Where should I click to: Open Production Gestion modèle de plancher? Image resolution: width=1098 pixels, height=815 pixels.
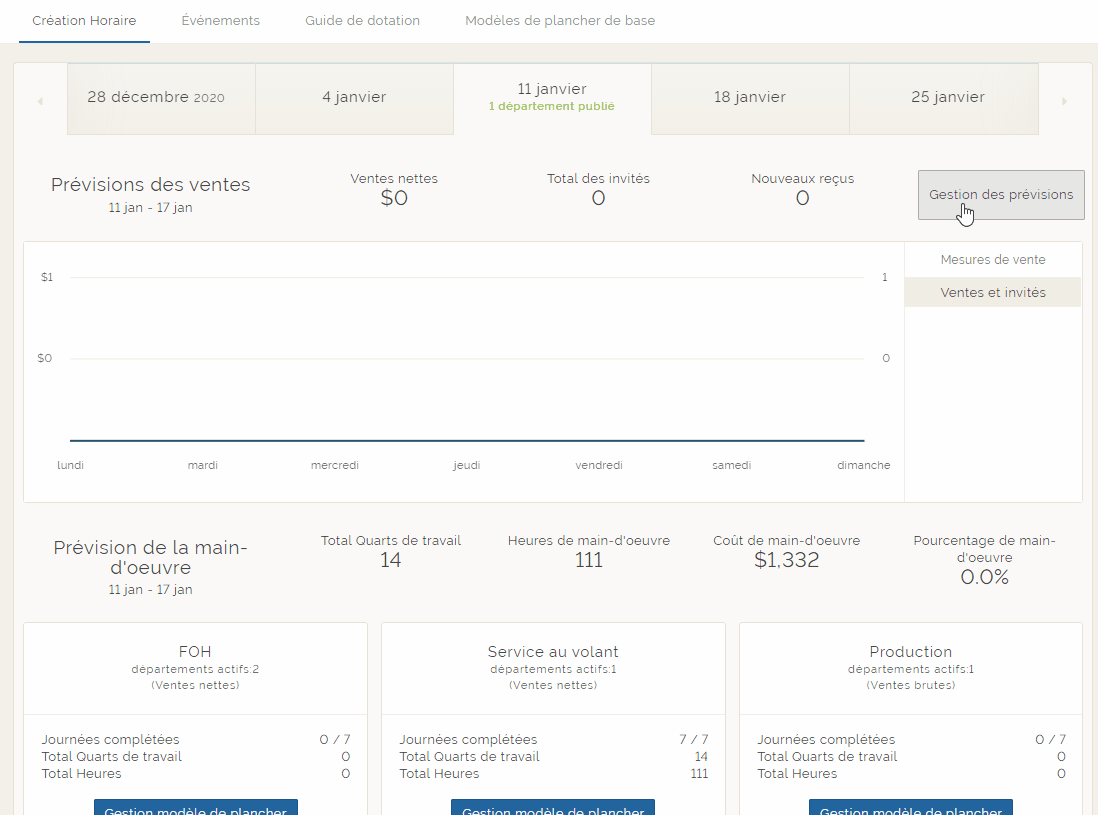[911, 808]
